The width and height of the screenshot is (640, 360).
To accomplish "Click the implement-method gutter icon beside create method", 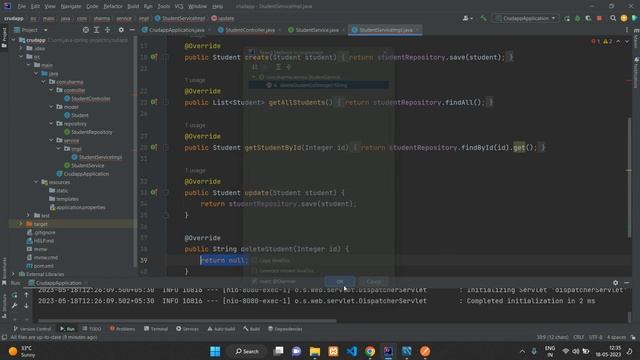I will 153,57.
